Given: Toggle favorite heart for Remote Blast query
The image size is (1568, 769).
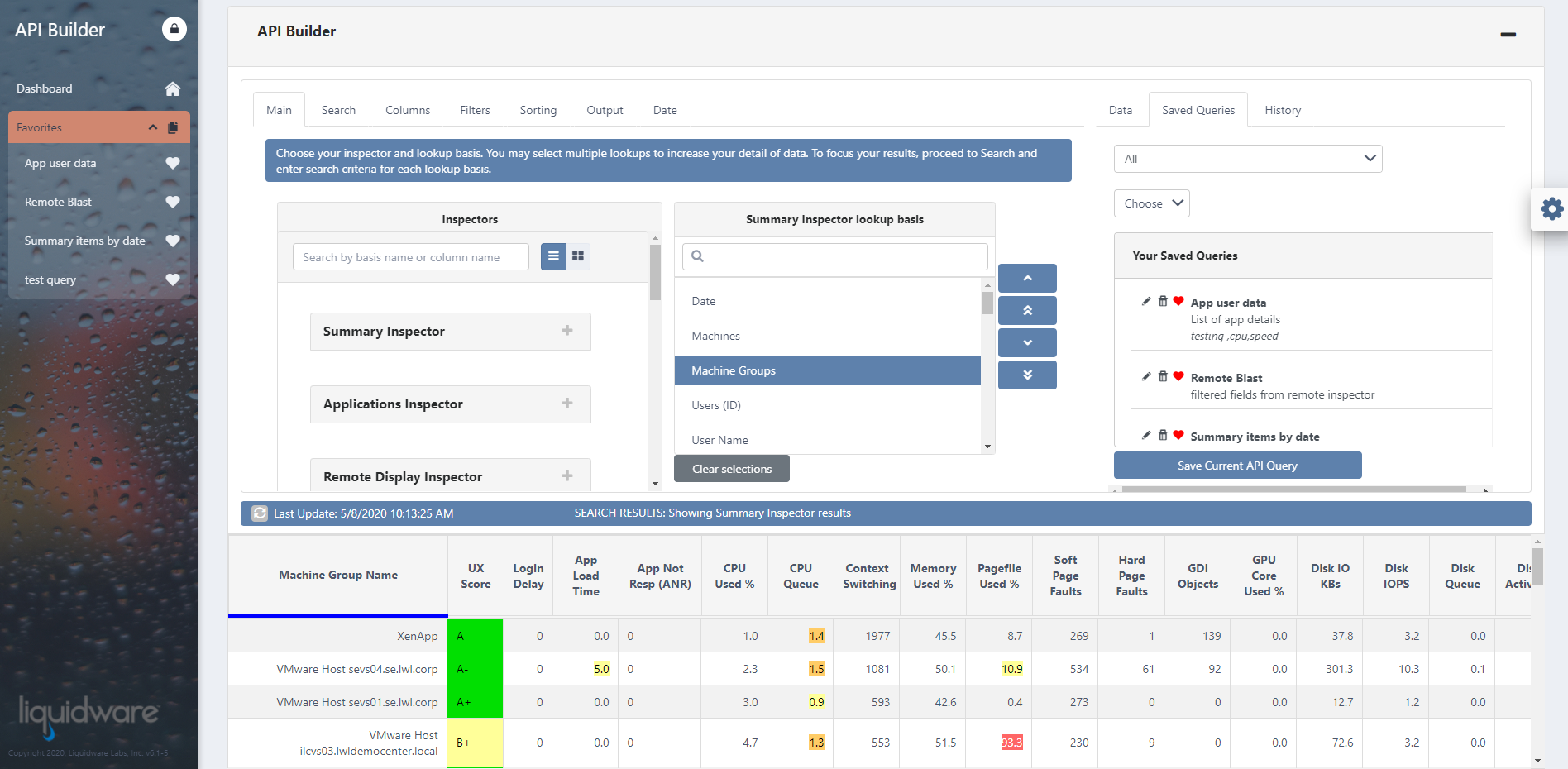Looking at the screenshot, I should pos(1178,376).
